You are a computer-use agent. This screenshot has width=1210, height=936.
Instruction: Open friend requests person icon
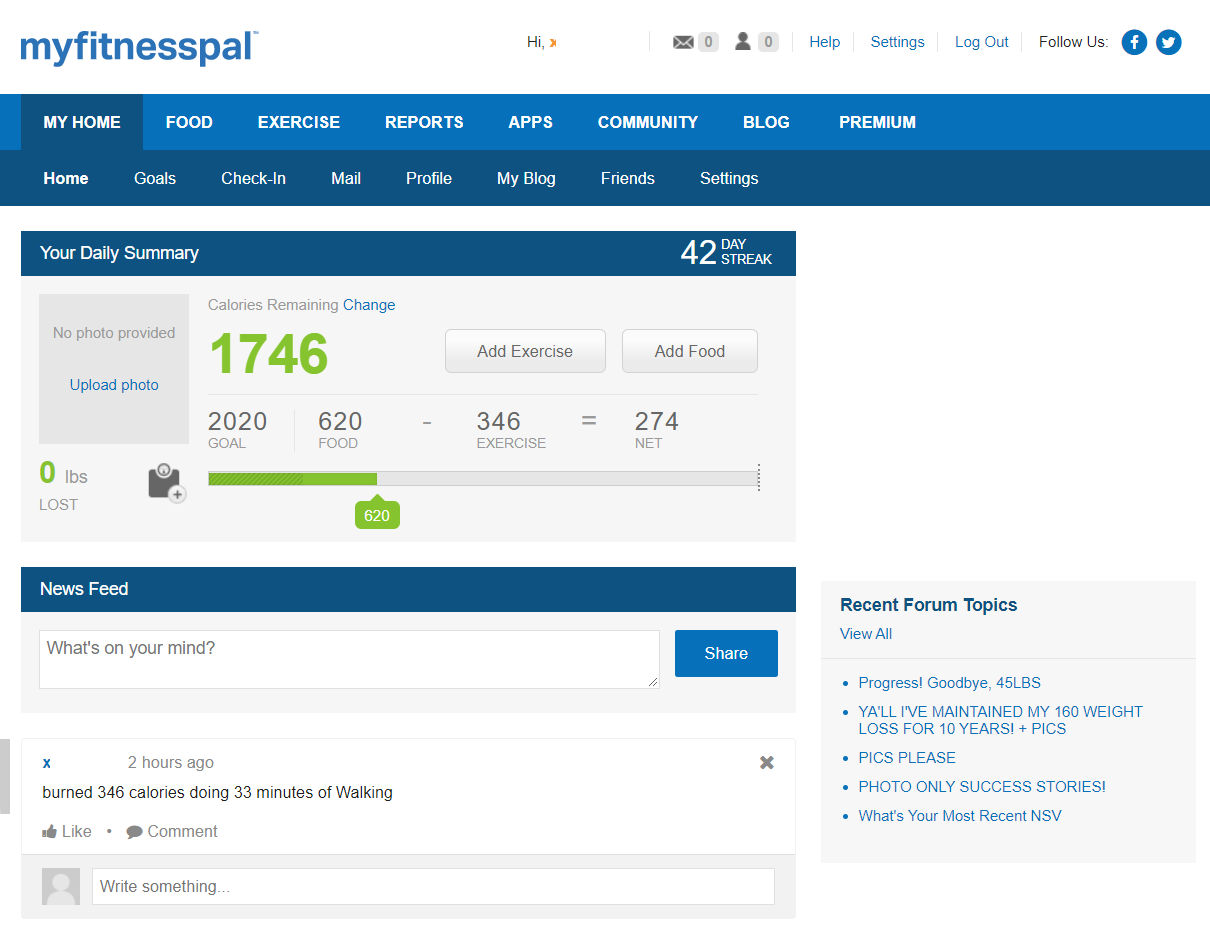[743, 41]
